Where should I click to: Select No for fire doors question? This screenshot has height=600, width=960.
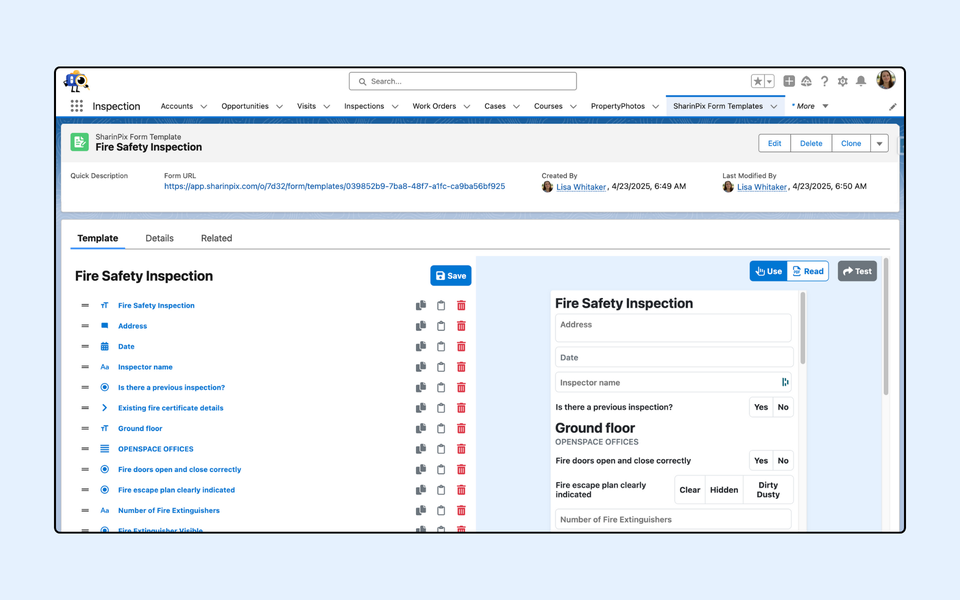tap(783, 461)
